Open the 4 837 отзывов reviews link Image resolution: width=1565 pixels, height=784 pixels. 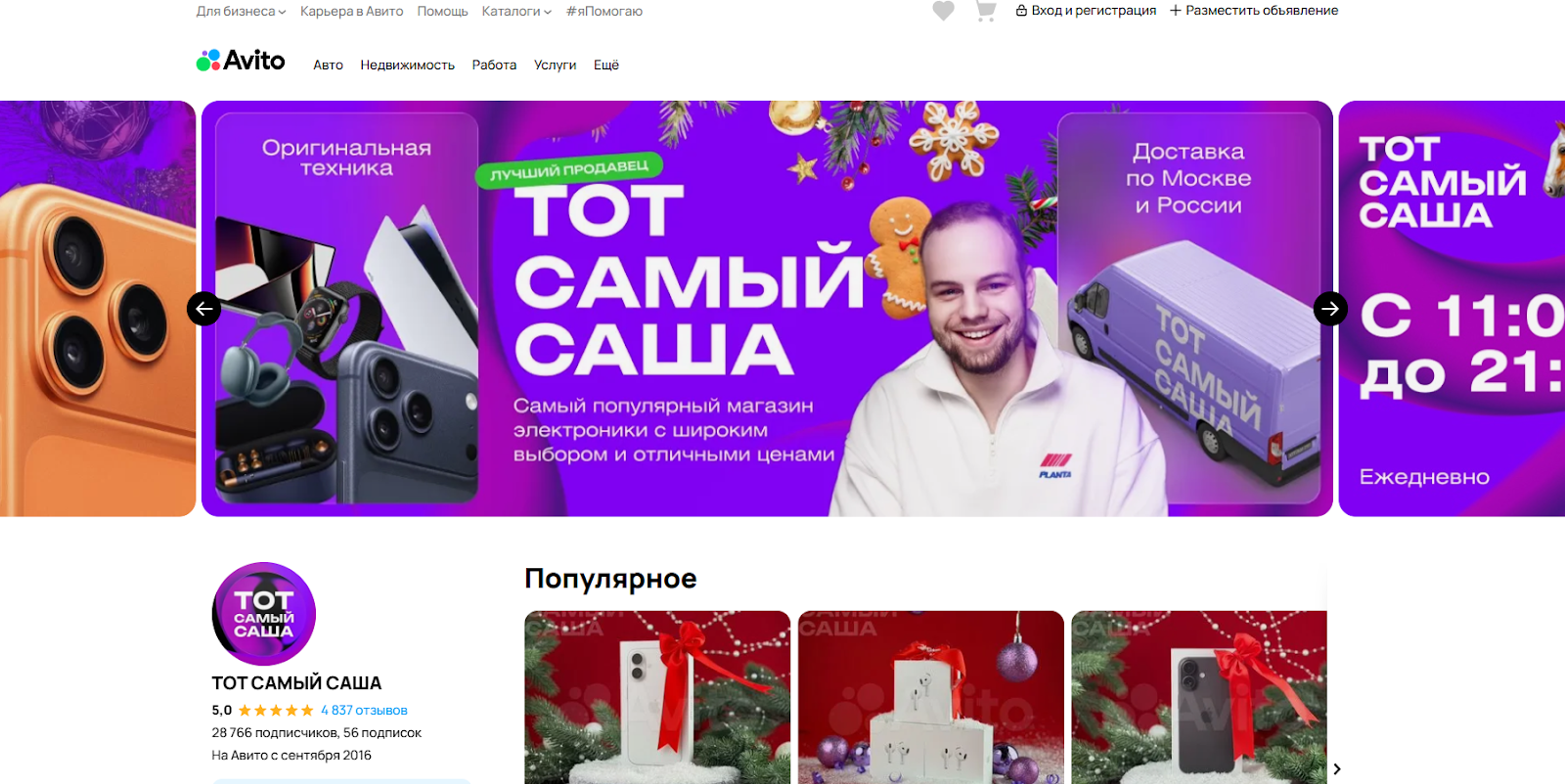tap(364, 711)
